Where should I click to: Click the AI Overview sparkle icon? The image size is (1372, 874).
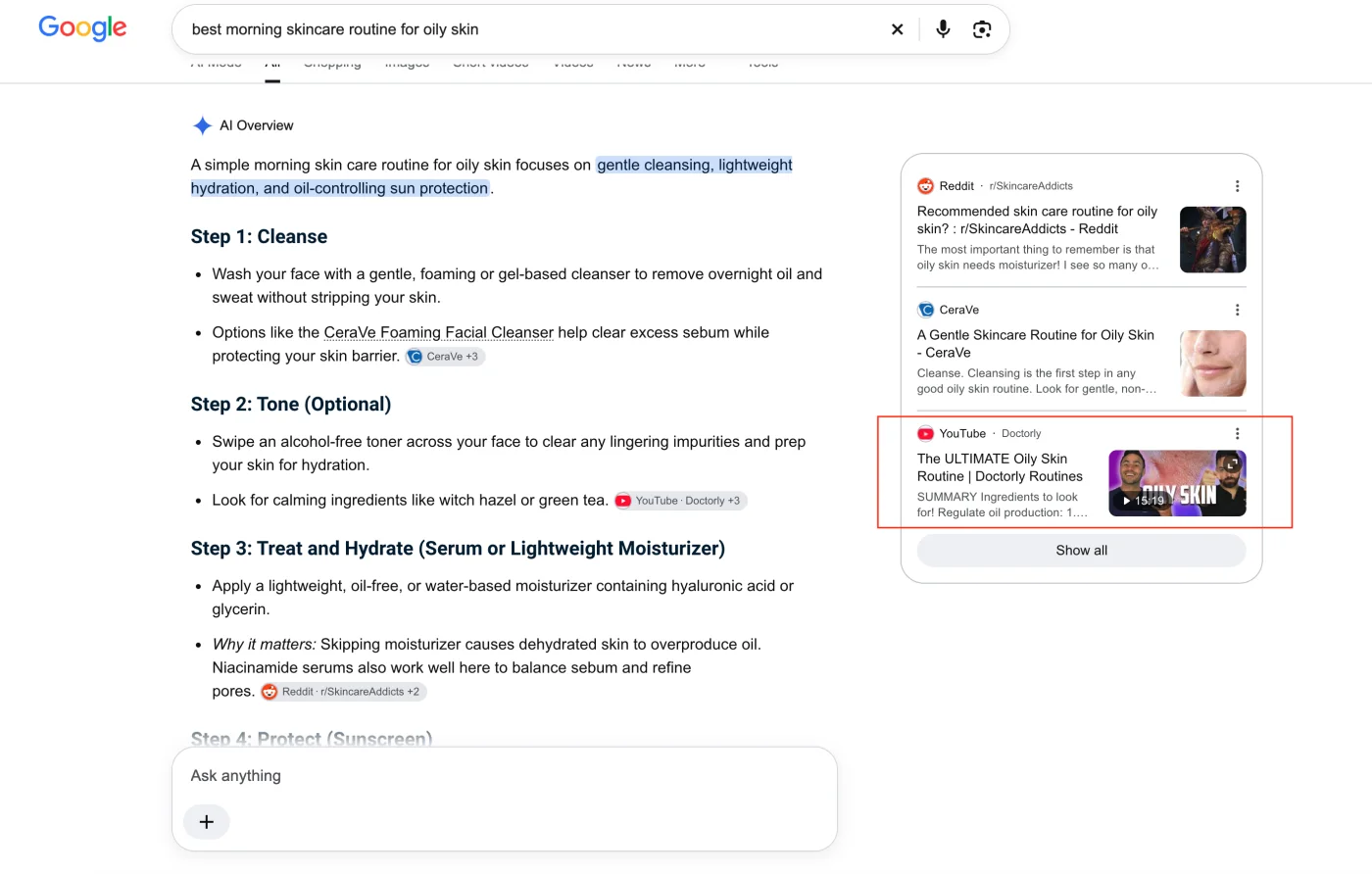(x=202, y=125)
